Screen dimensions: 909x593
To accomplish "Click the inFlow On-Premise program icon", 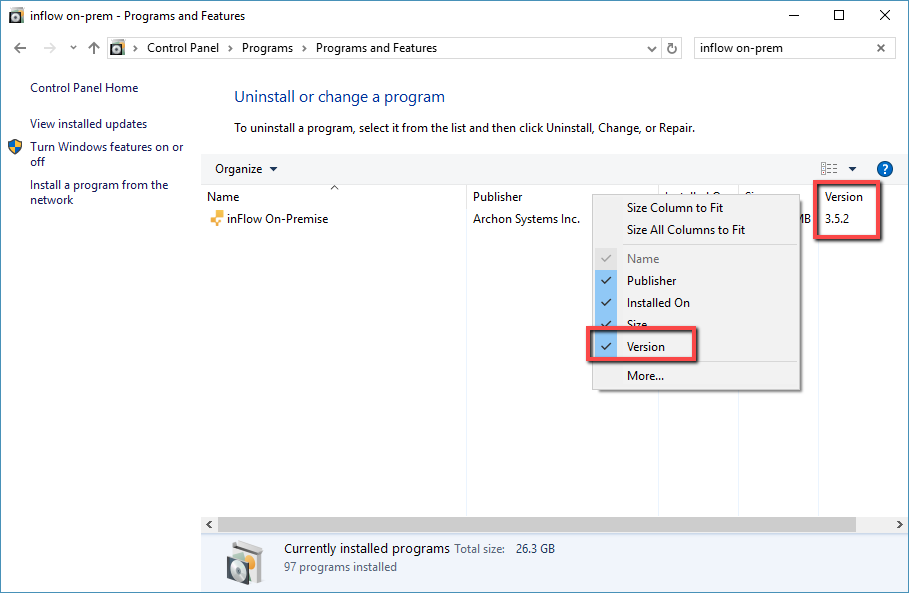I will click(216, 219).
